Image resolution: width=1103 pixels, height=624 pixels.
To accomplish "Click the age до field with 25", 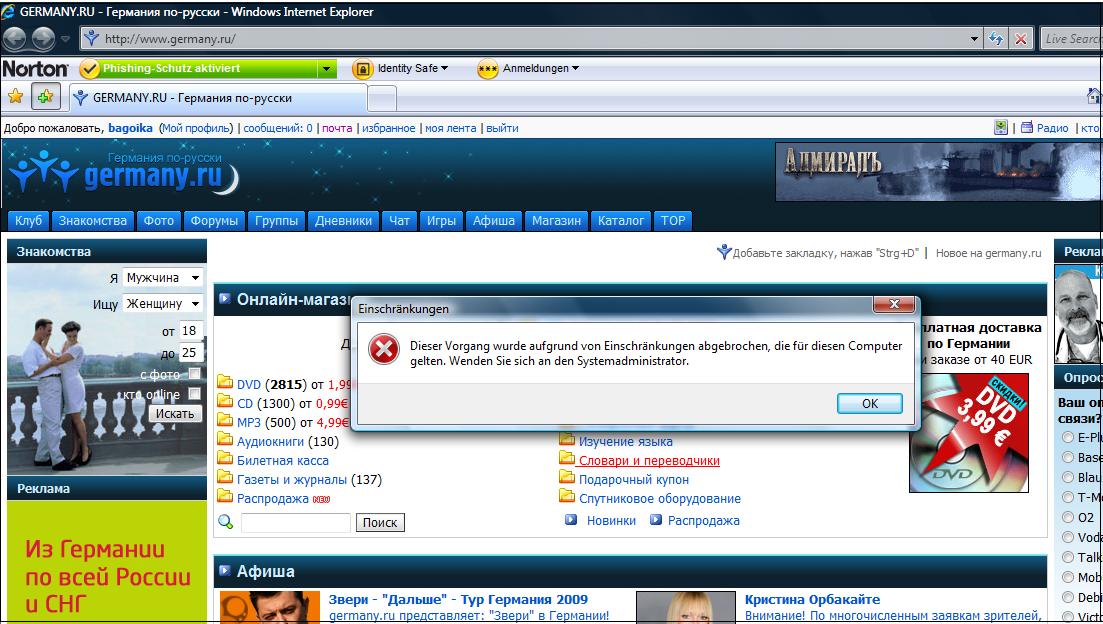I will pyautogui.click(x=191, y=352).
